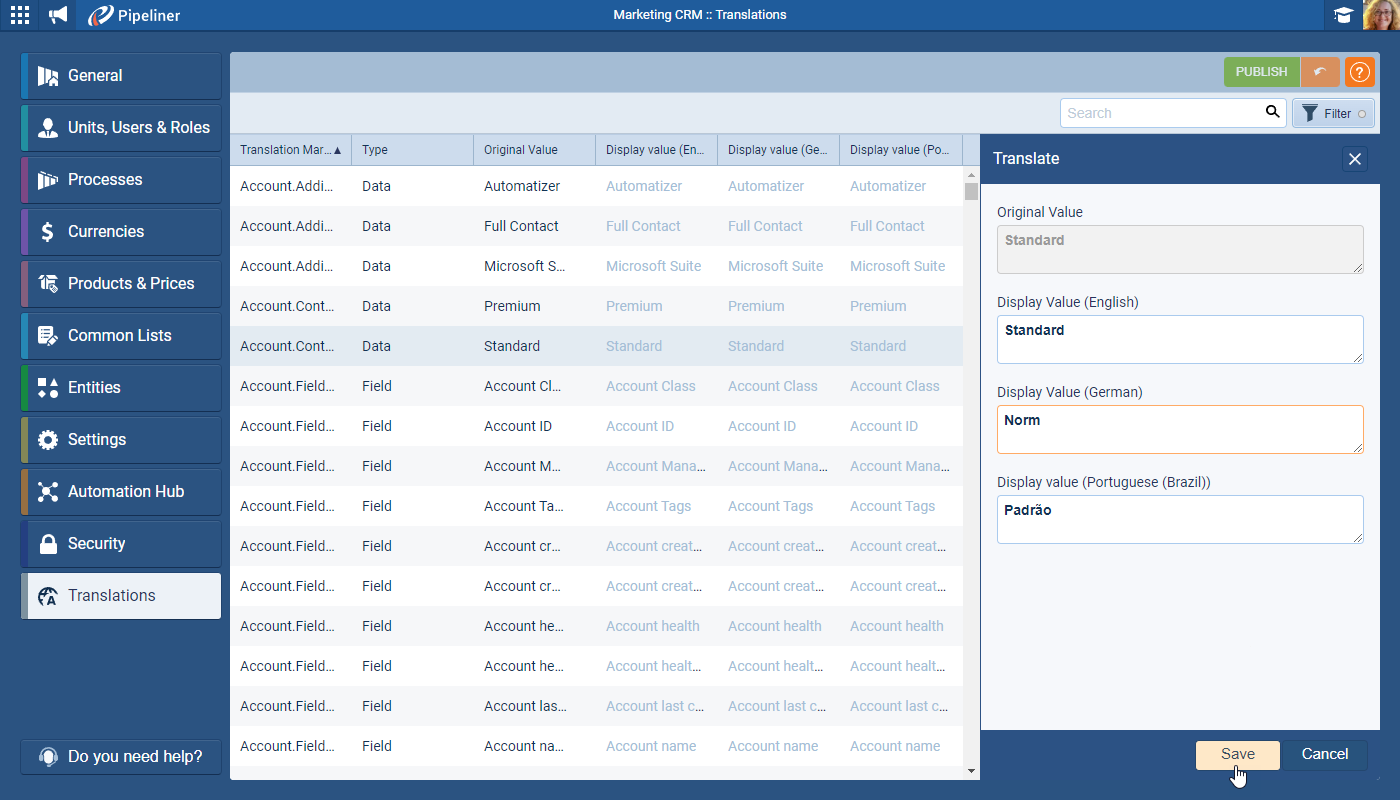1400x800 pixels.
Task: Click the orange undo arrow button
Action: pyautogui.click(x=1320, y=72)
